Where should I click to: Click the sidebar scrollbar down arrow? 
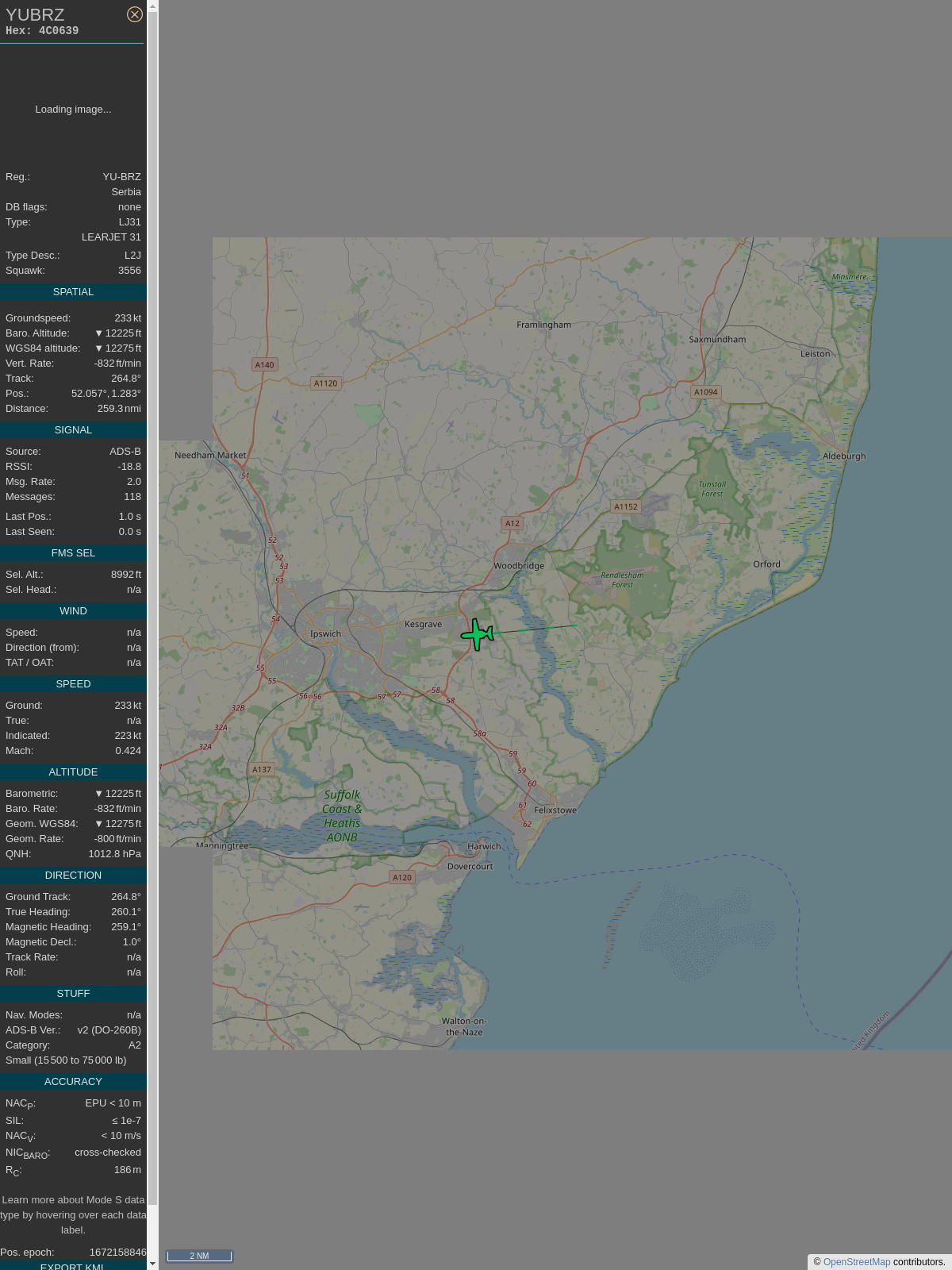[152, 1264]
